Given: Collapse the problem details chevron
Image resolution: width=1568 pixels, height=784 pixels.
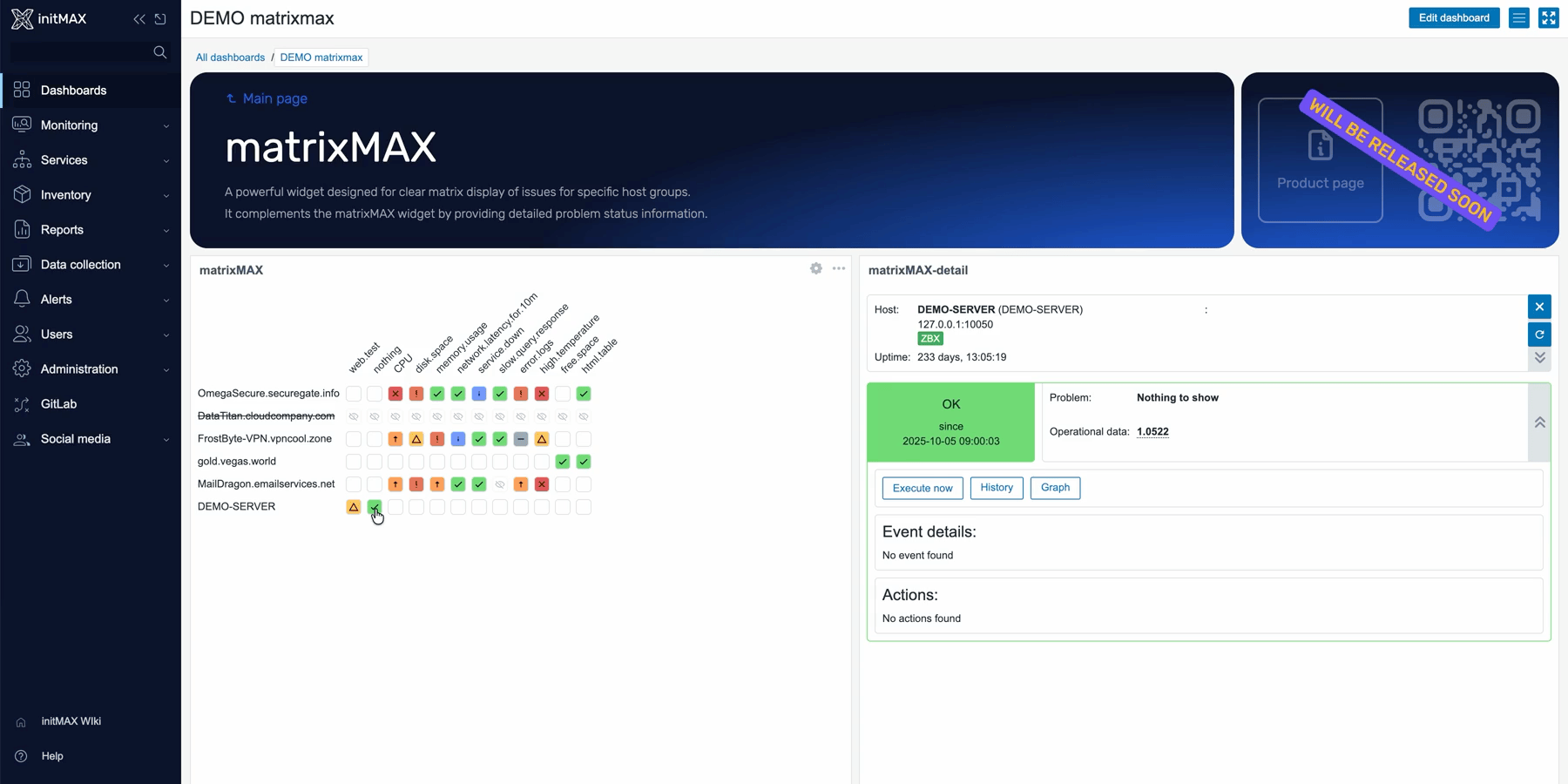Looking at the screenshot, I should pyautogui.click(x=1539, y=422).
